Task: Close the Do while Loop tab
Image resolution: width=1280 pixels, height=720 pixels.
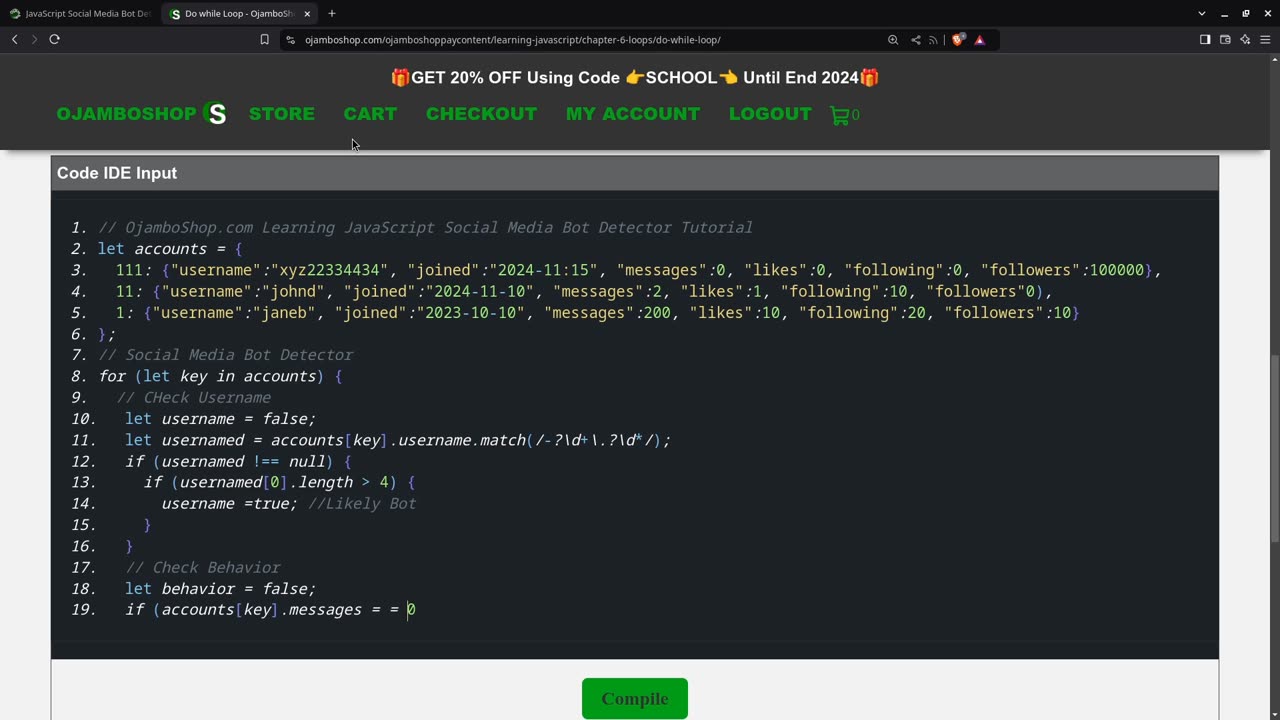Action: tap(307, 14)
